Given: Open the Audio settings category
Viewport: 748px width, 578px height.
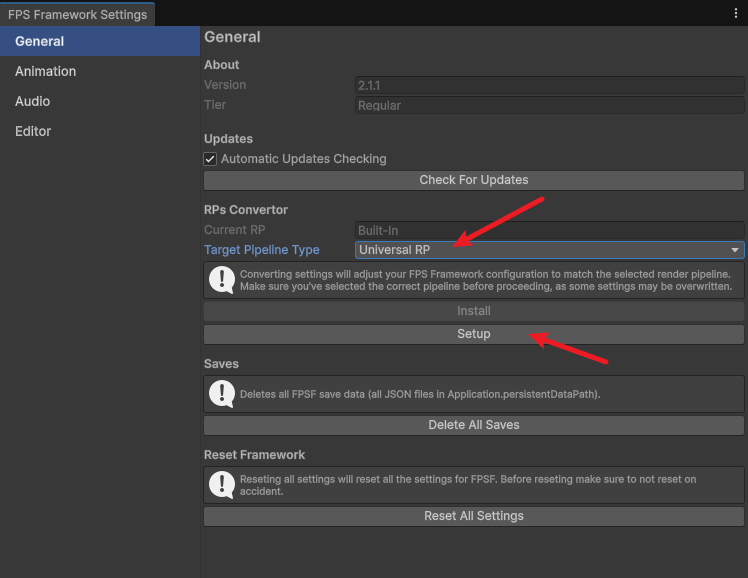Looking at the screenshot, I should pyautogui.click(x=100, y=101).
